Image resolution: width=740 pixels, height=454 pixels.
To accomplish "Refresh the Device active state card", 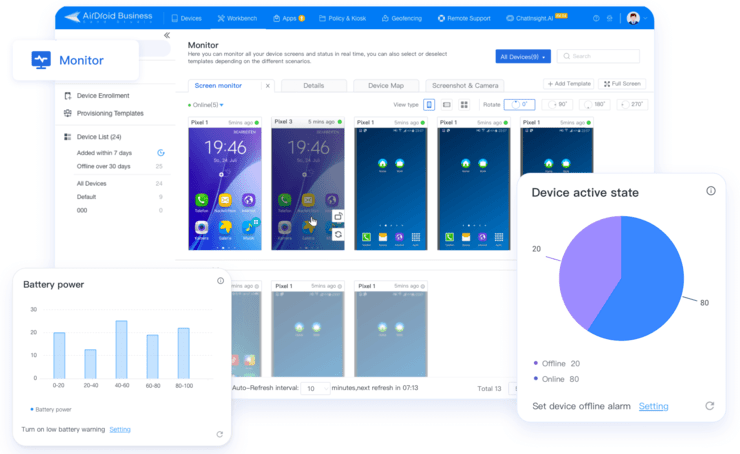I will (710, 406).
